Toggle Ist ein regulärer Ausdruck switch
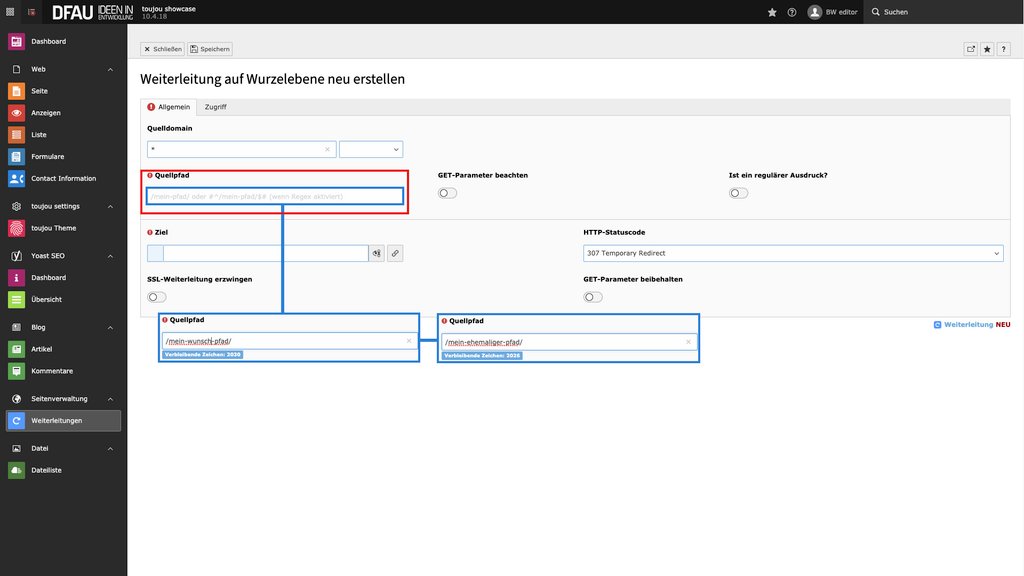 click(x=738, y=193)
